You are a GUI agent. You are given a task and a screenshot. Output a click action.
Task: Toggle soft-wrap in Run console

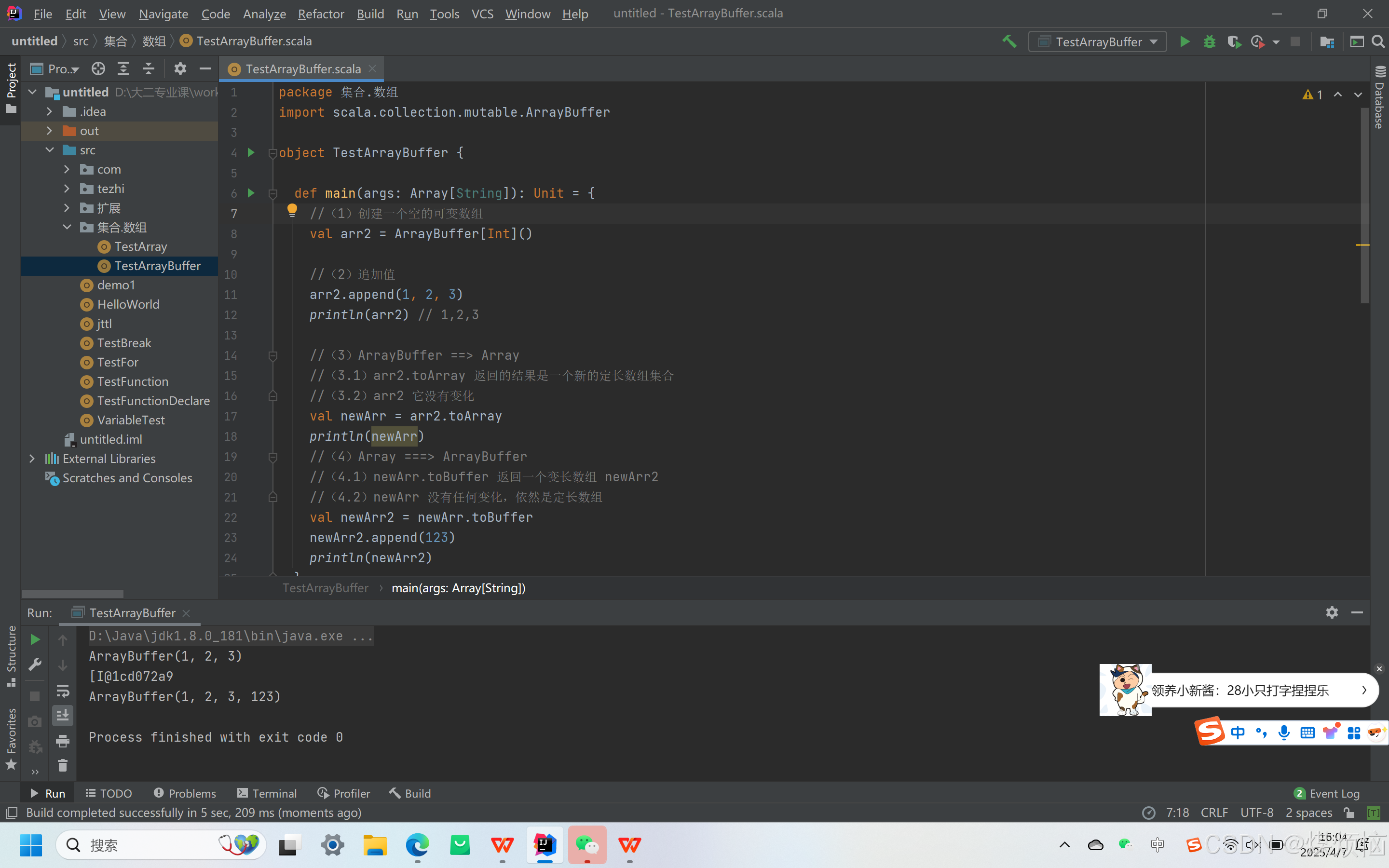[x=63, y=691]
